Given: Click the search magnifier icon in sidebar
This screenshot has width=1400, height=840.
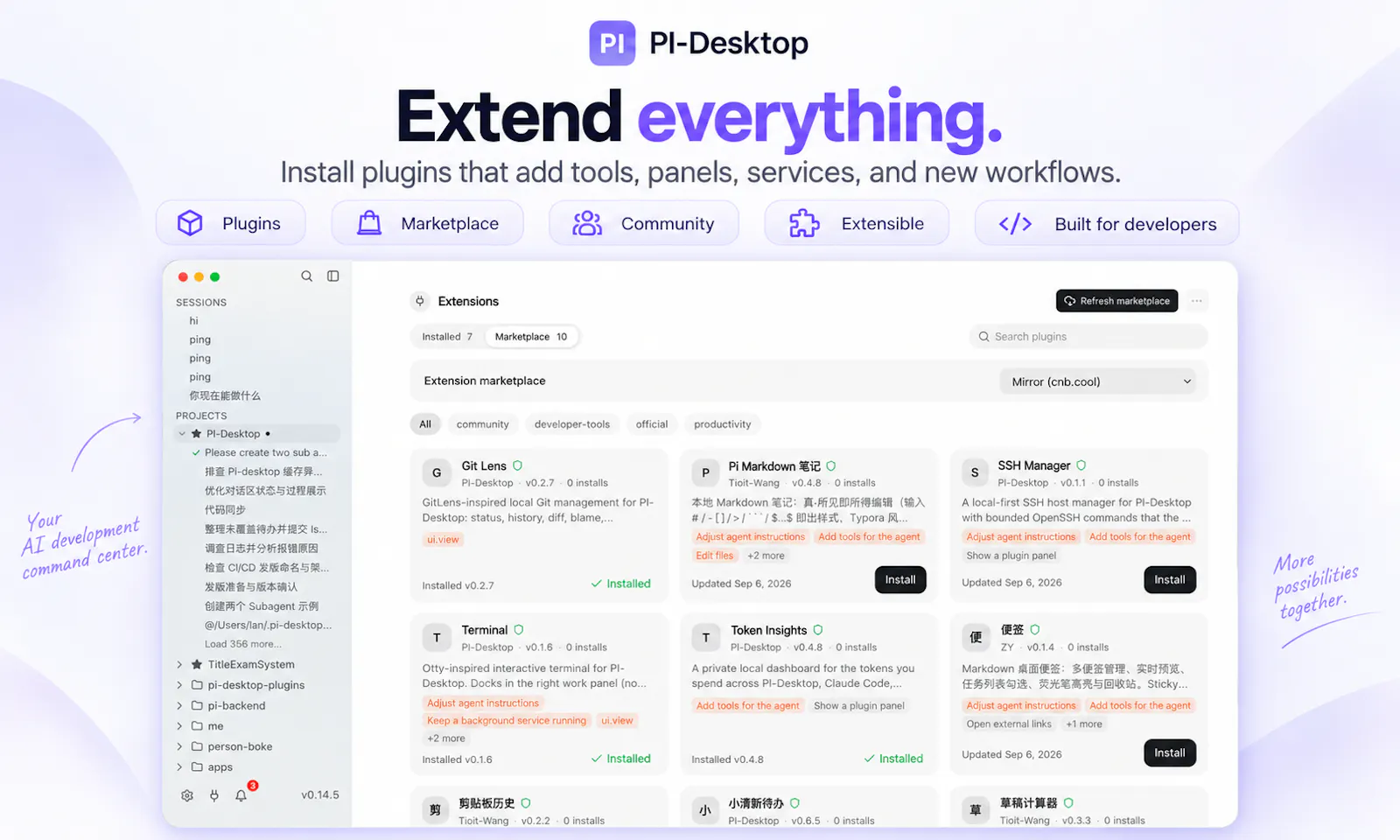Looking at the screenshot, I should pos(307,276).
